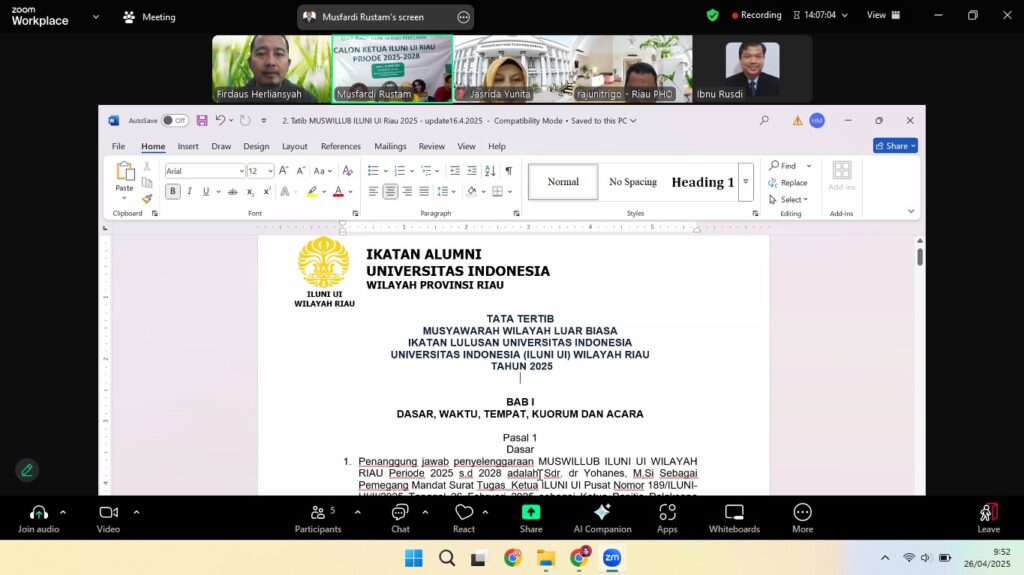Screen dimensions: 1024x575
Task: Align text right
Action: point(408,191)
